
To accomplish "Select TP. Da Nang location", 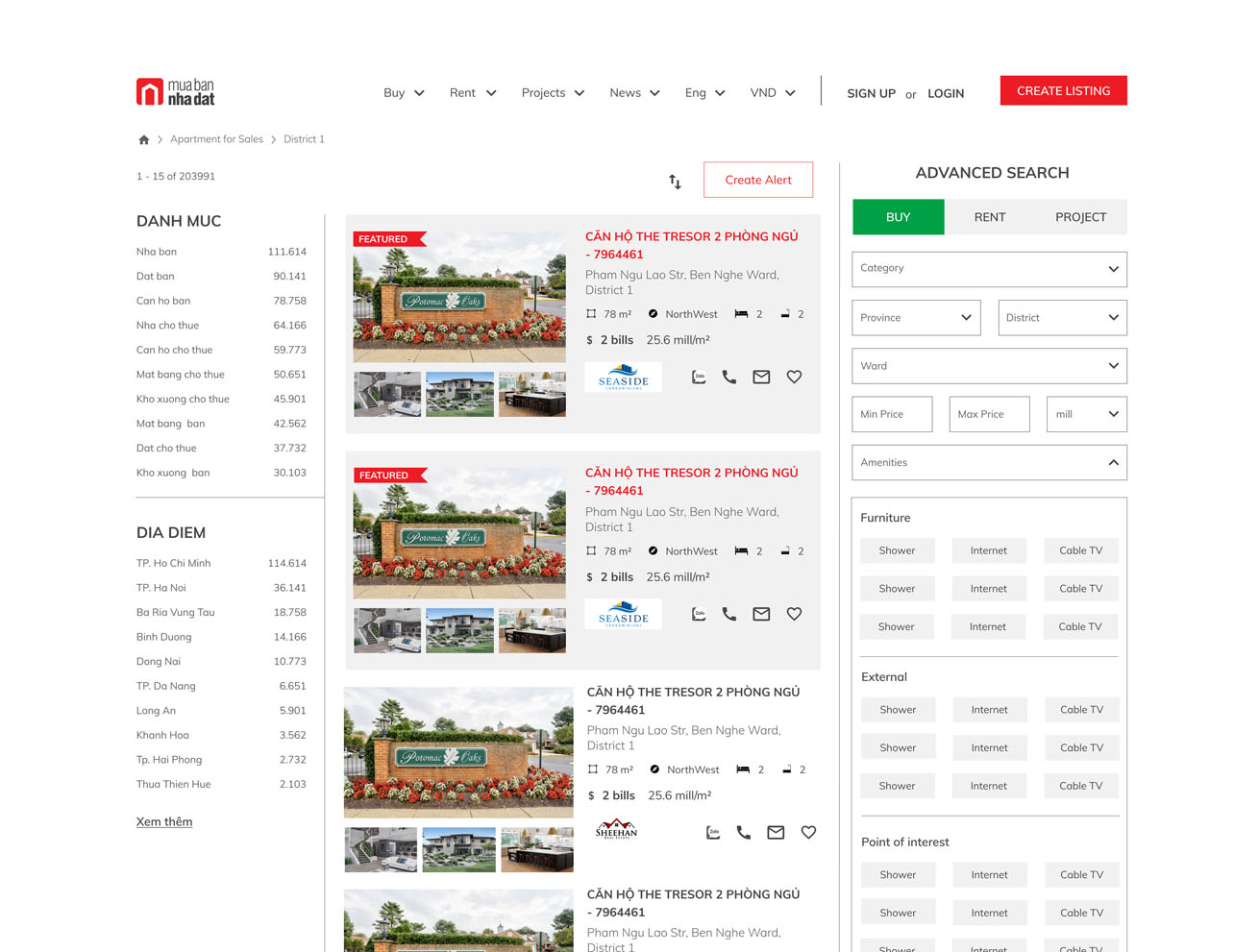I will (221, 686).
